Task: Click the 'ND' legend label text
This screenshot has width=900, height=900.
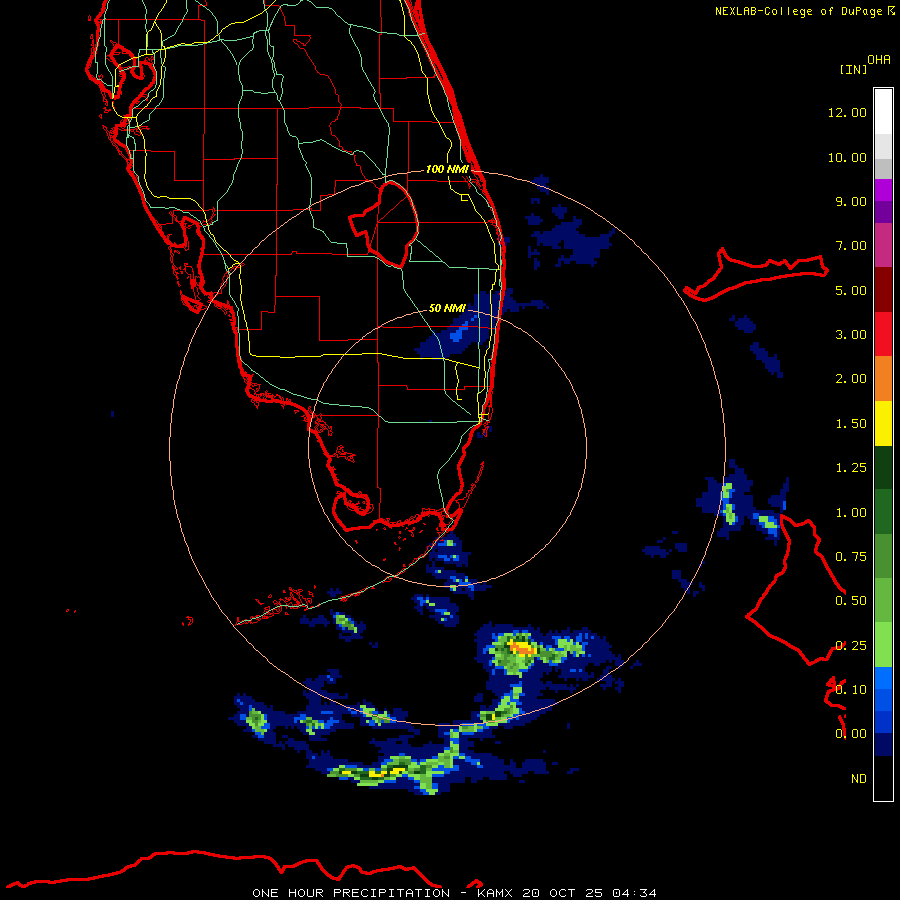Action: tap(859, 779)
